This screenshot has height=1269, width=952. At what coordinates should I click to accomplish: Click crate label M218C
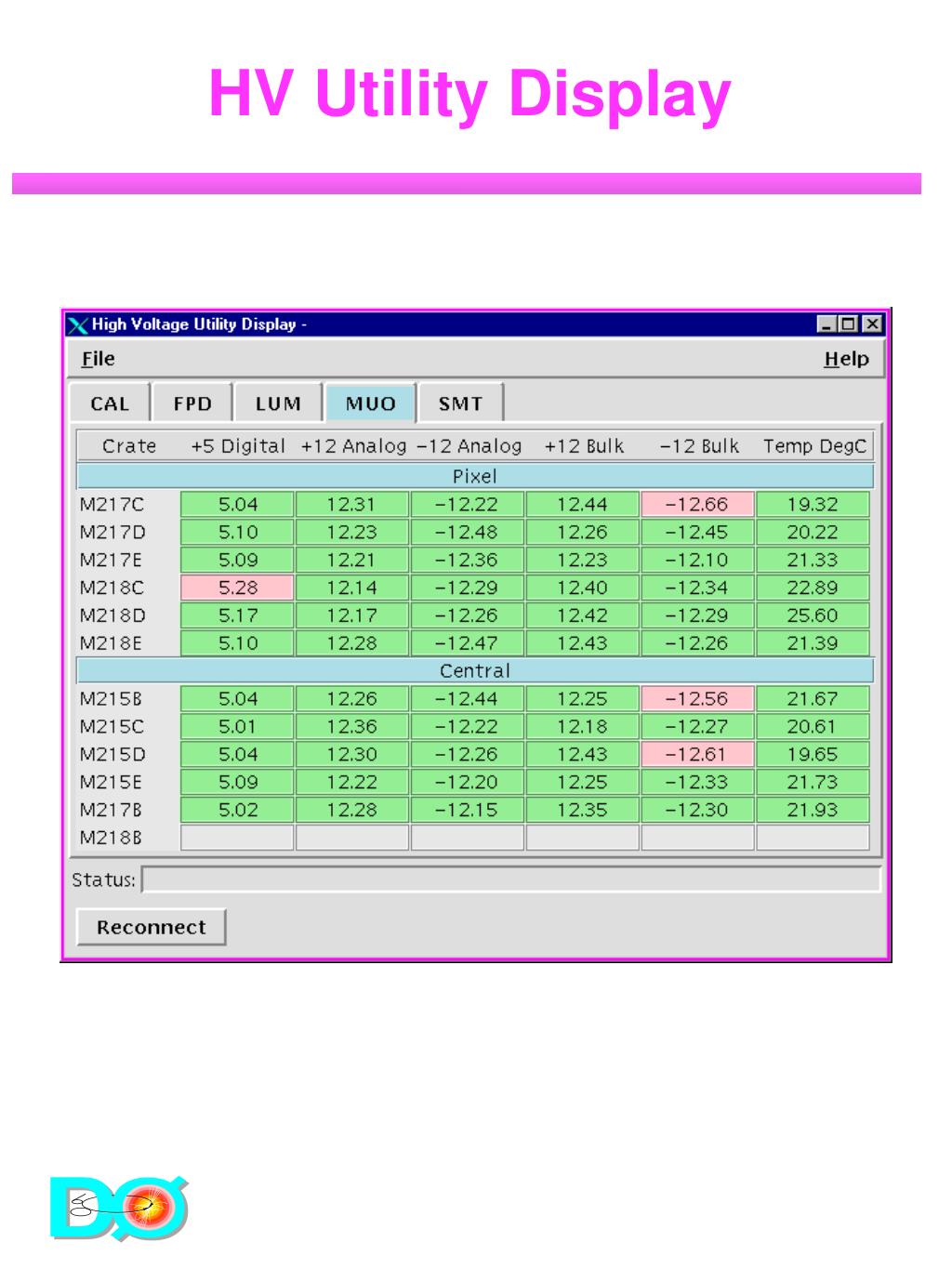pos(112,588)
